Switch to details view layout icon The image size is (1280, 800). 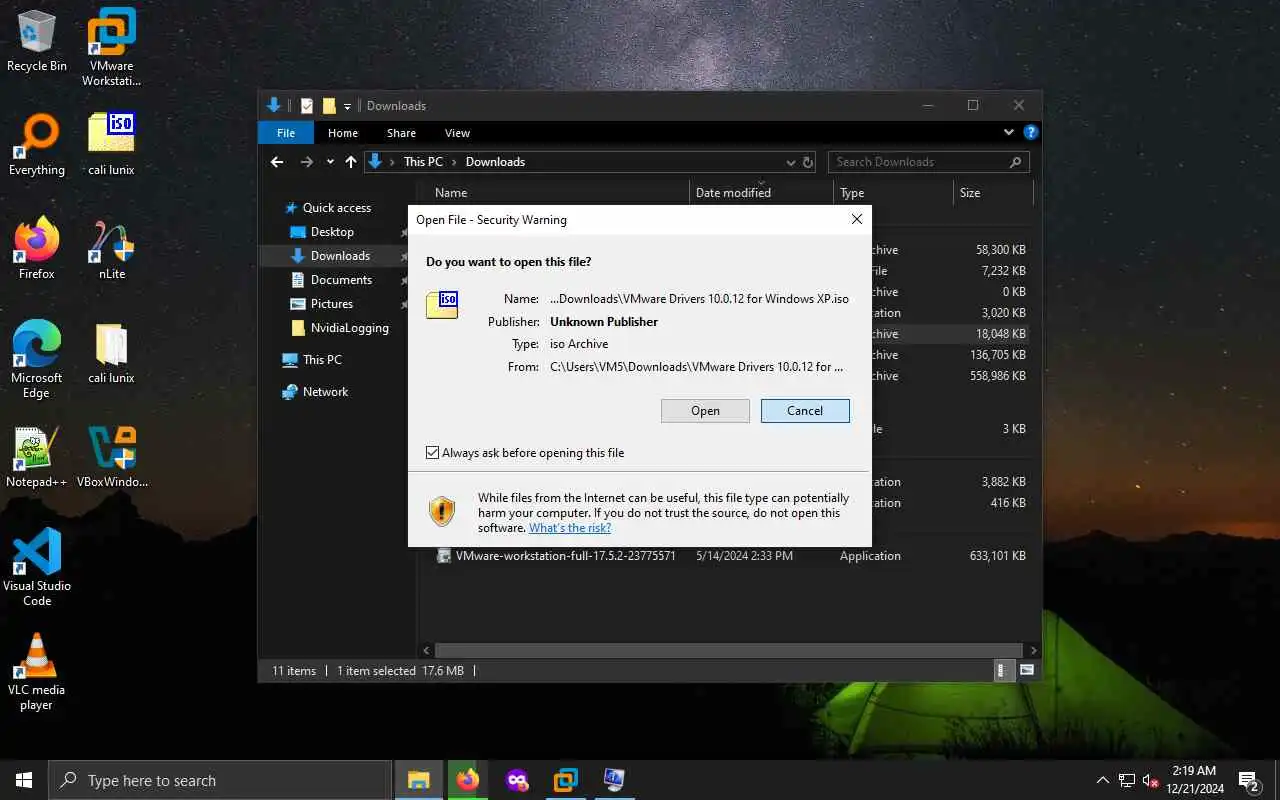pyautogui.click(x=1002, y=671)
